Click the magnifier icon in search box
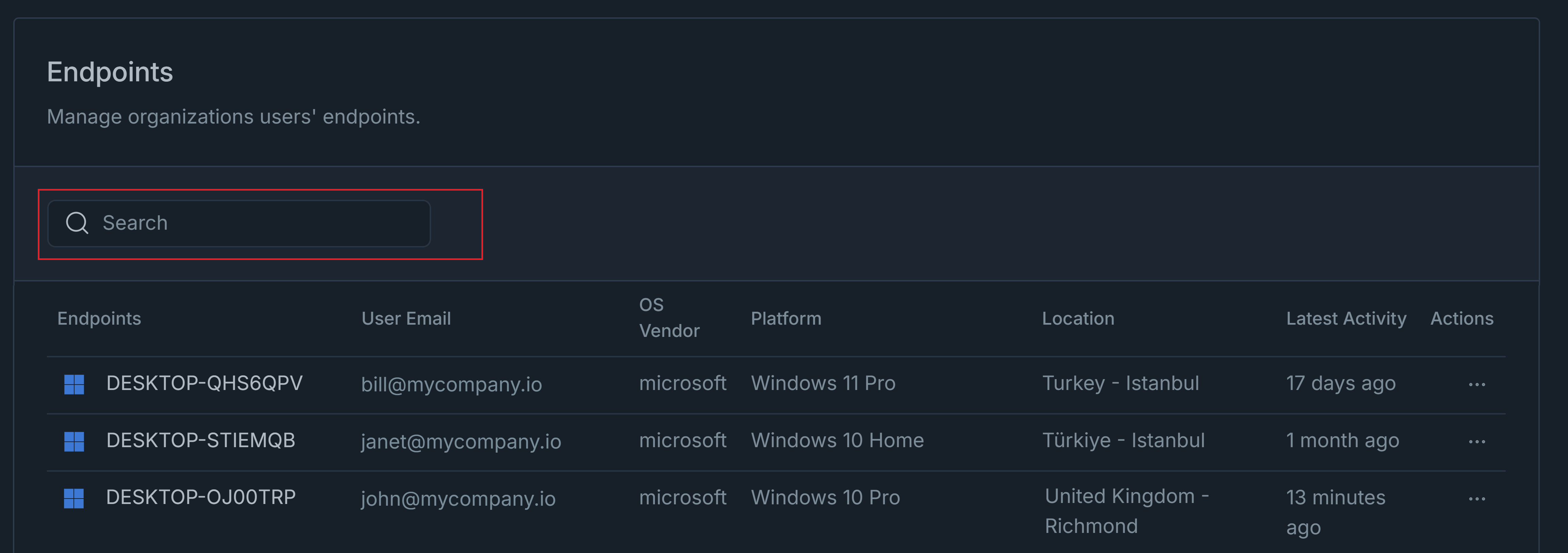The image size is (1568, 553). [x=77, y=223]
